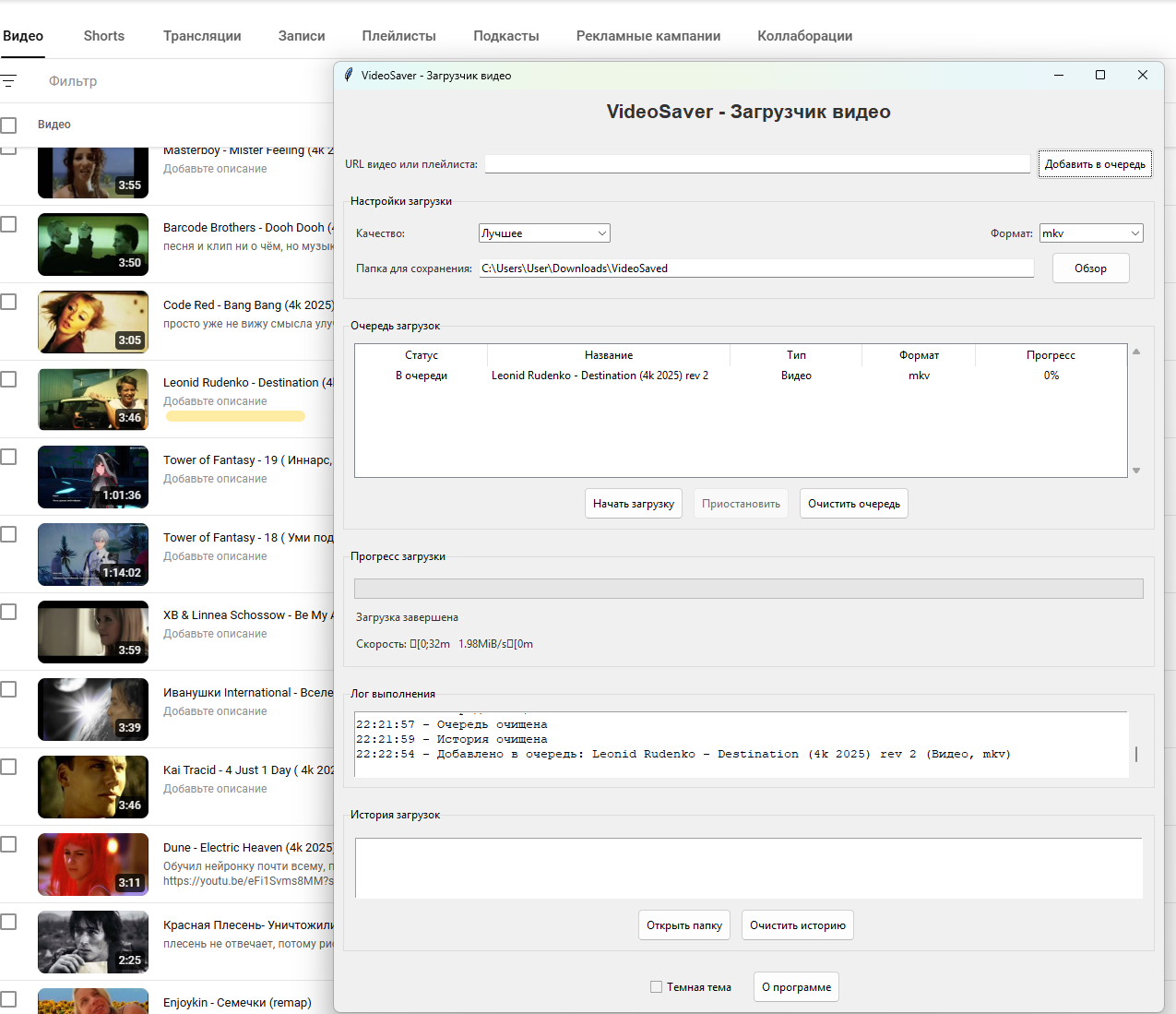Switch to the Видео tab
Image resolution: width=1176 pixels, height=1014 pixels.
coord(23,36)
